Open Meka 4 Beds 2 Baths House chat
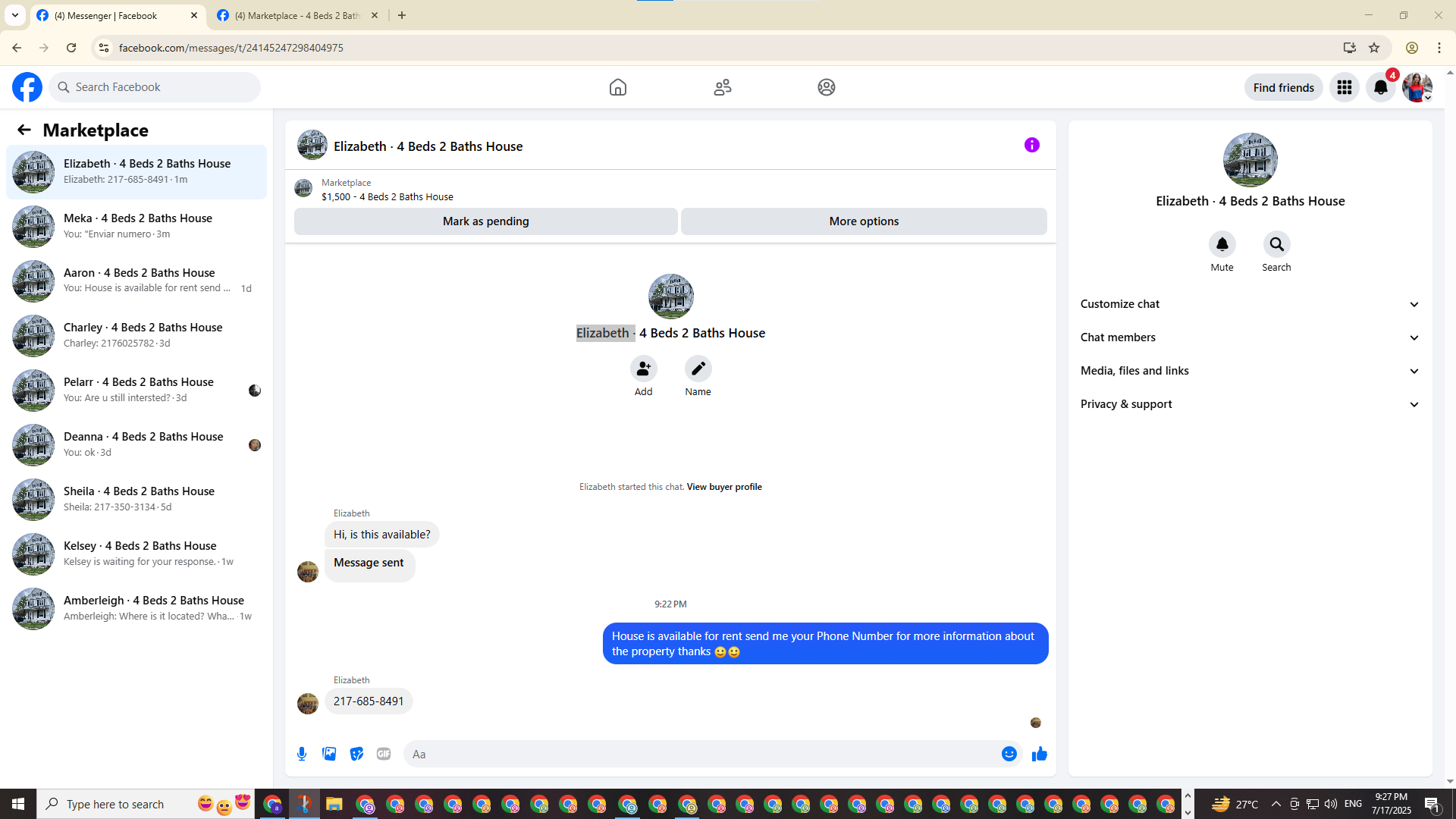 point(136,226)
